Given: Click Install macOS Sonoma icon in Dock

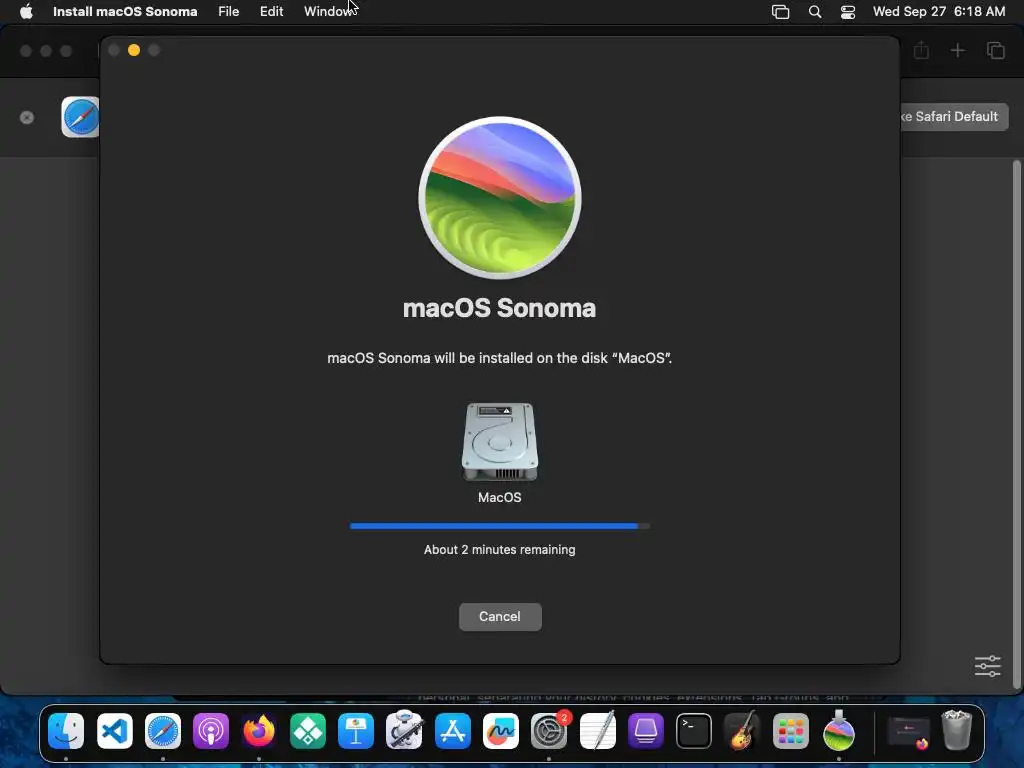Looking at the screenshot, I should click(839, 729).
